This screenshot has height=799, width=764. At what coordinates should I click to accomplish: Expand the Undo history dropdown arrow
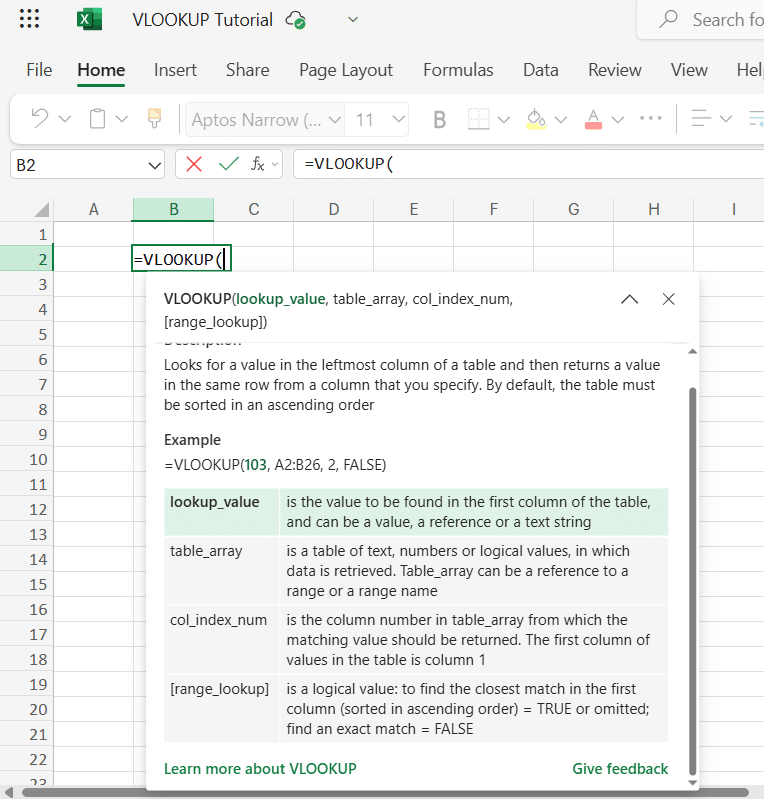(x=65, y=119)
